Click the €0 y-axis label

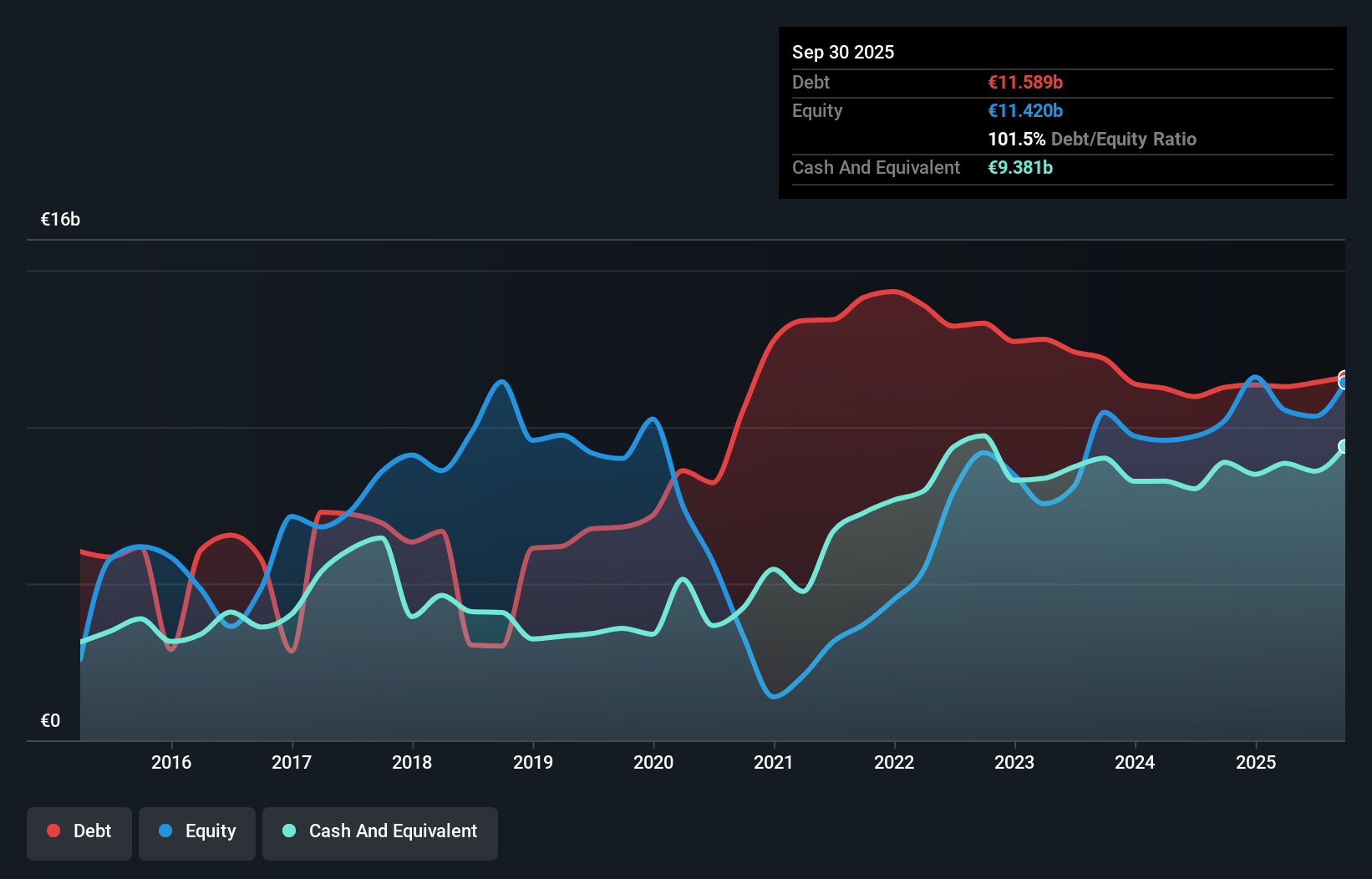tap(51, 721)
